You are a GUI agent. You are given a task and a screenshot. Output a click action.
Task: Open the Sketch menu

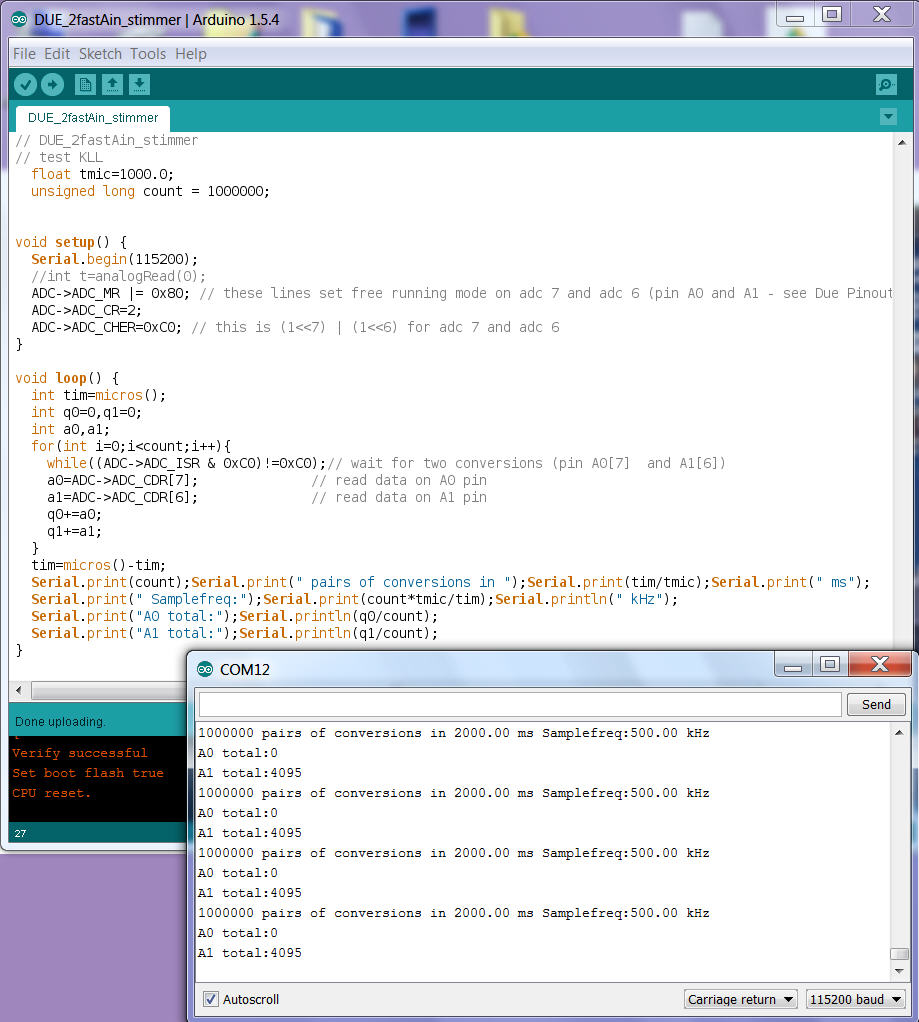(x=100, y=54)
